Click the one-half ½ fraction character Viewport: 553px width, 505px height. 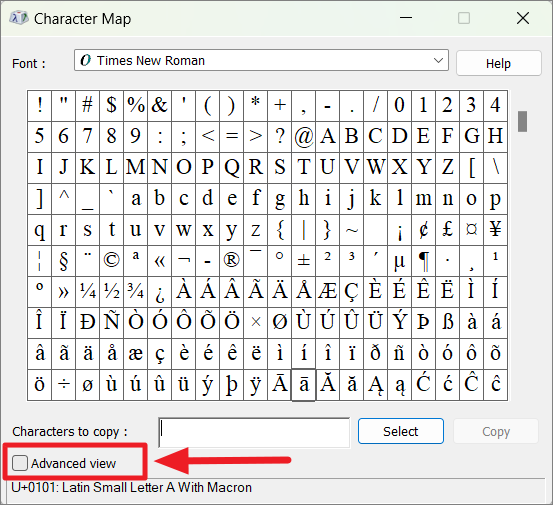click(x=111, y=292)
